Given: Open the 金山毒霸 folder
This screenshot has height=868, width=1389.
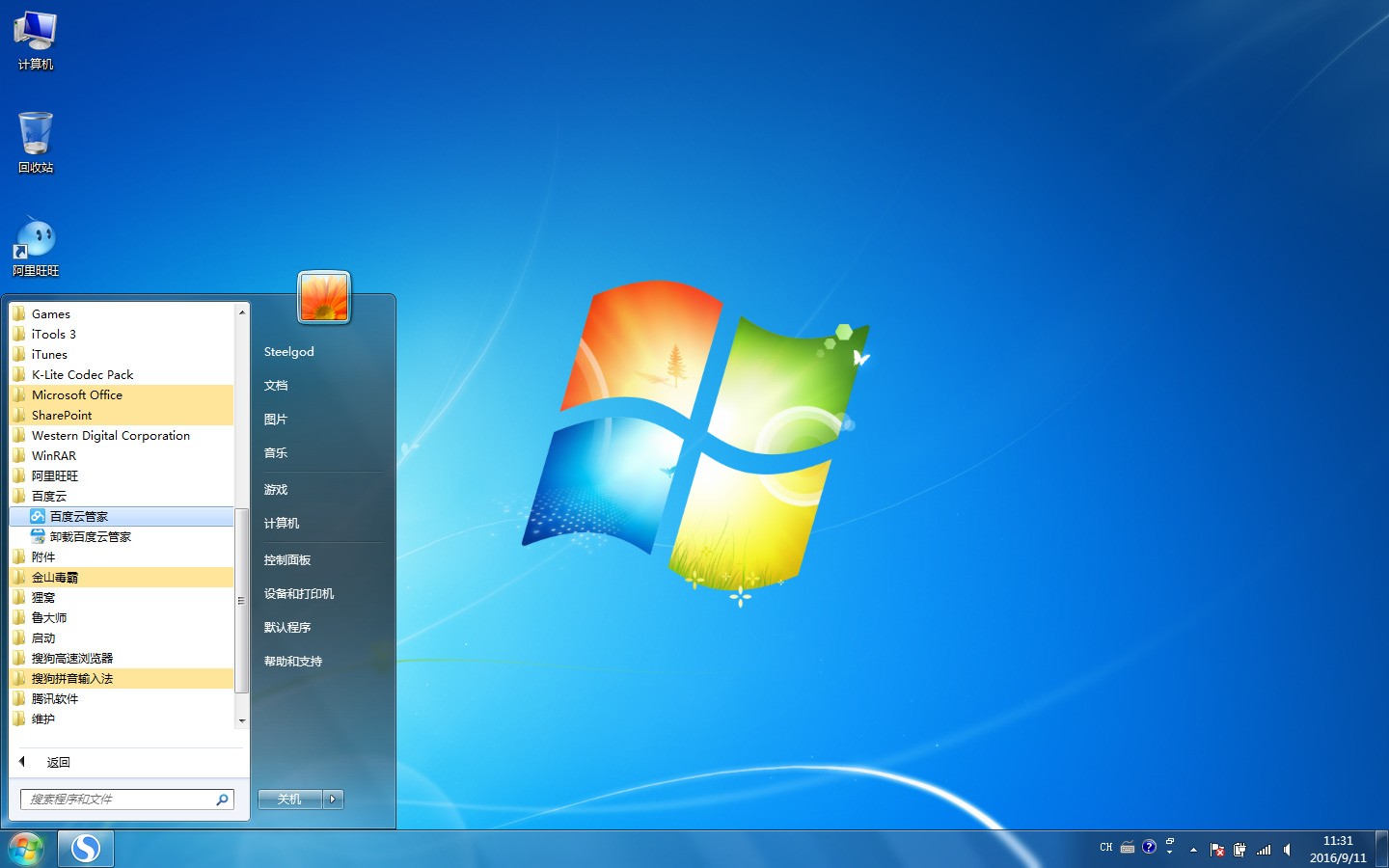Looking at the screenshot, I should [x=122, y=577].
